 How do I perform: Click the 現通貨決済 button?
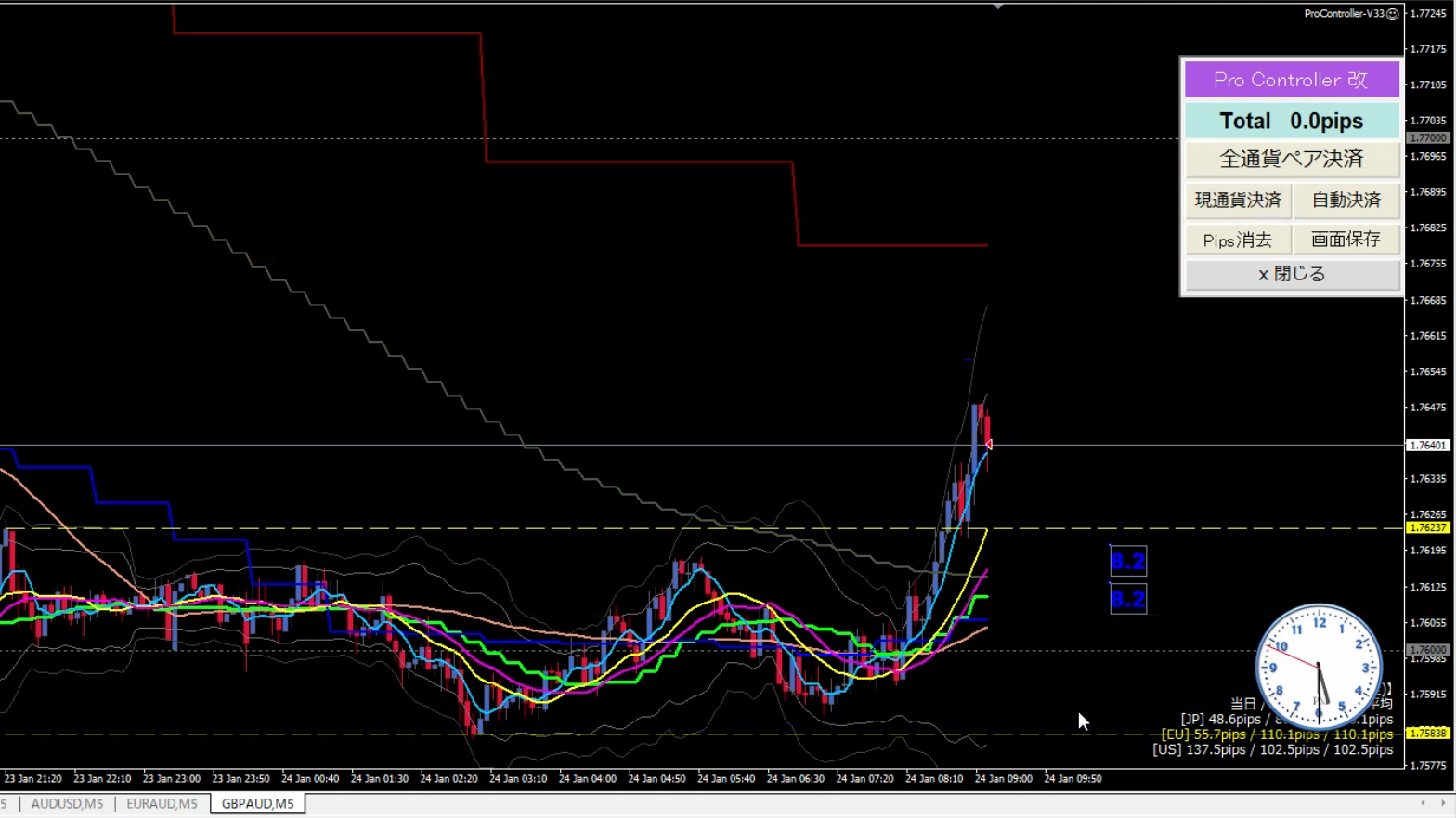click(x=1238, y=201)
